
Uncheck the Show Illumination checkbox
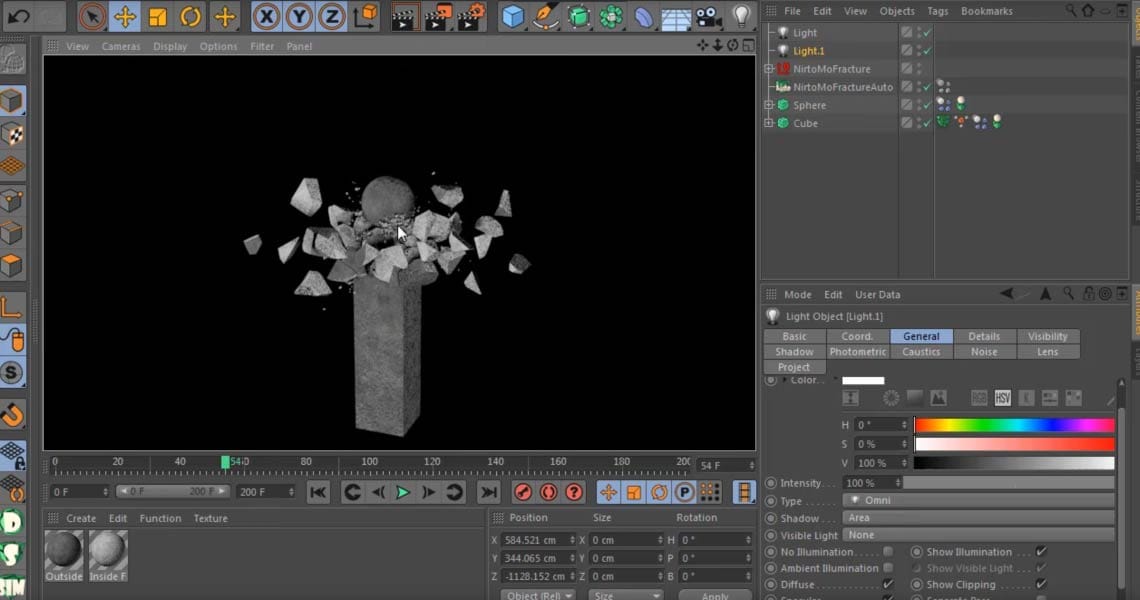tap(1041, 552)
